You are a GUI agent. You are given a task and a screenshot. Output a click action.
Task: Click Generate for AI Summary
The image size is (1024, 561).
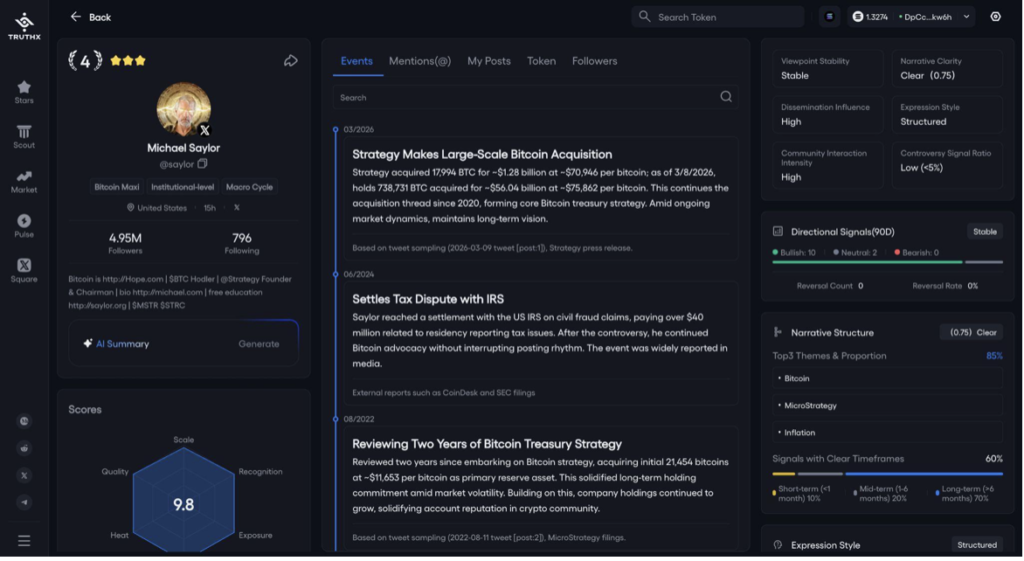point(259,344)
